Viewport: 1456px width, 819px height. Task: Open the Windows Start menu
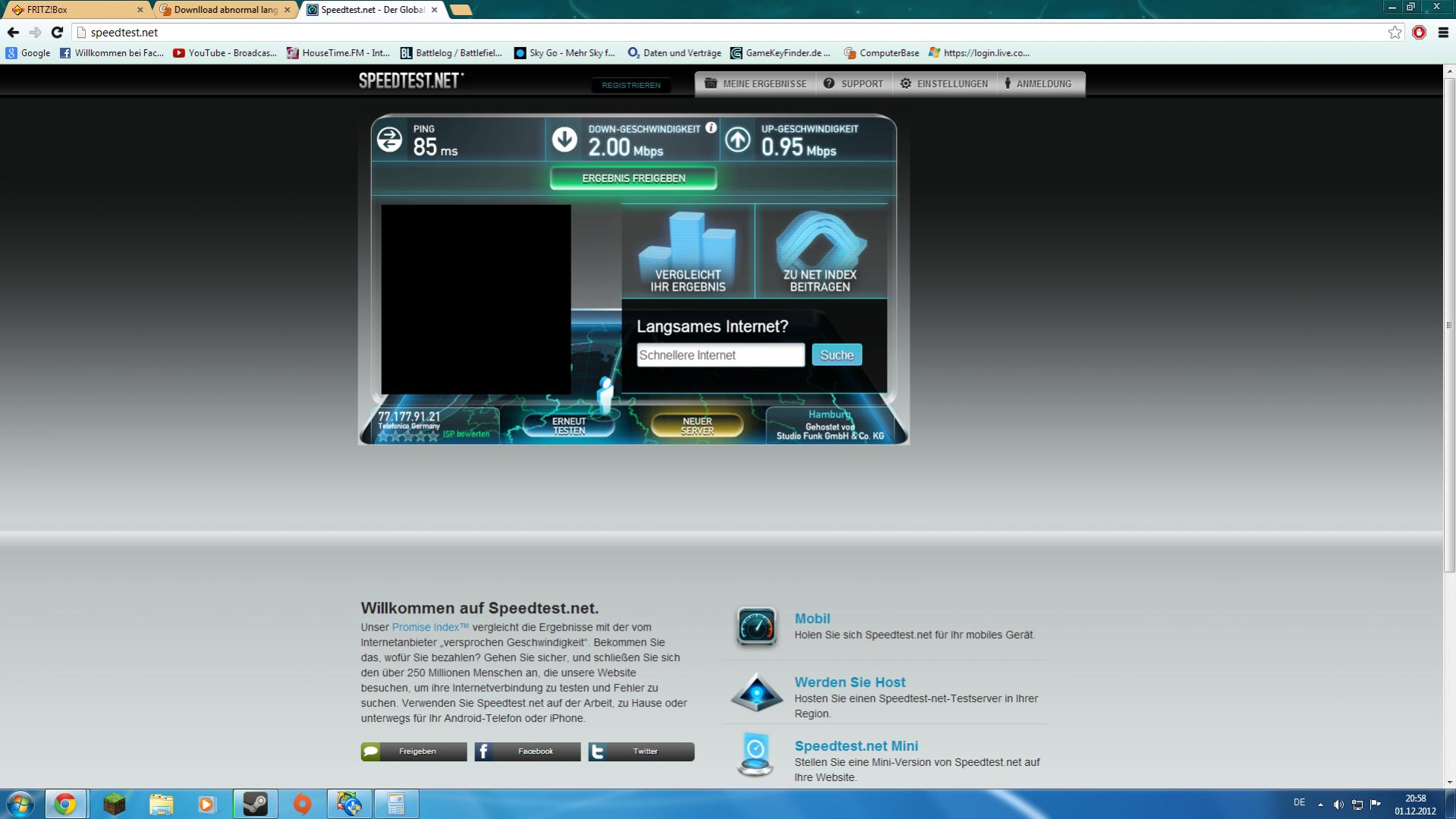point(20,804)
